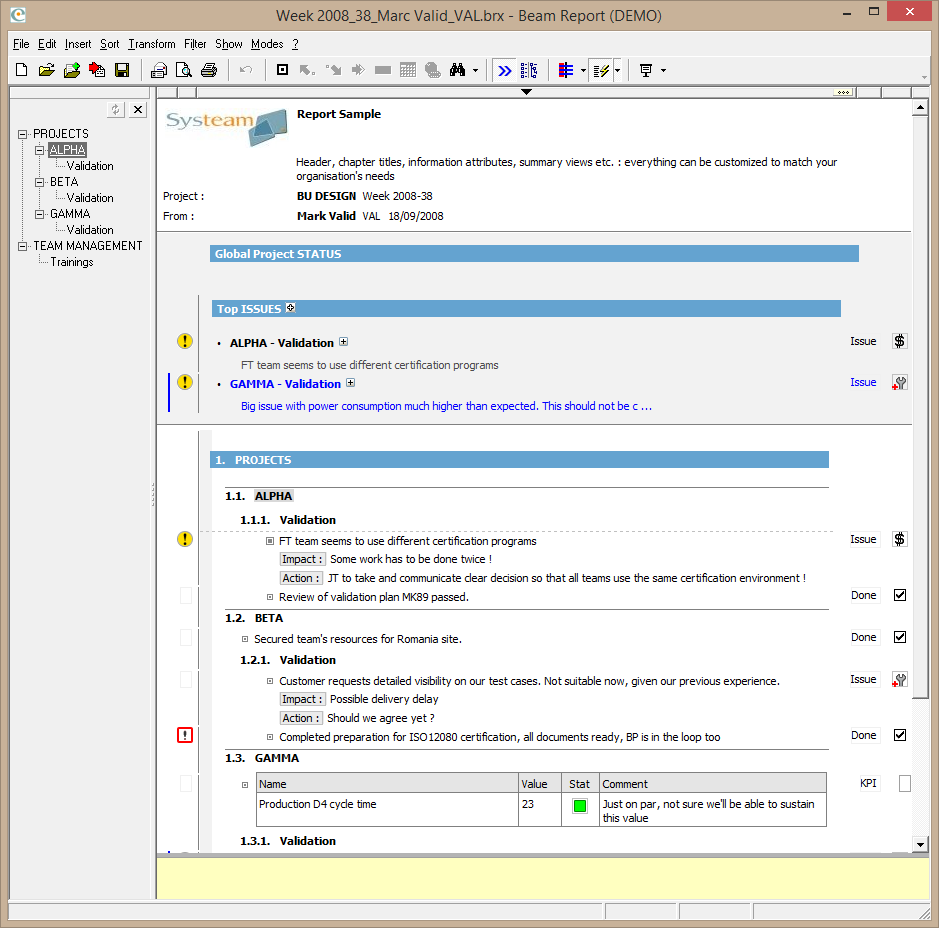The image size is (939, 928).
Task: Open the dropdown arrow next to binoculars
Action: pyautogui.click(x=476, y=70)
